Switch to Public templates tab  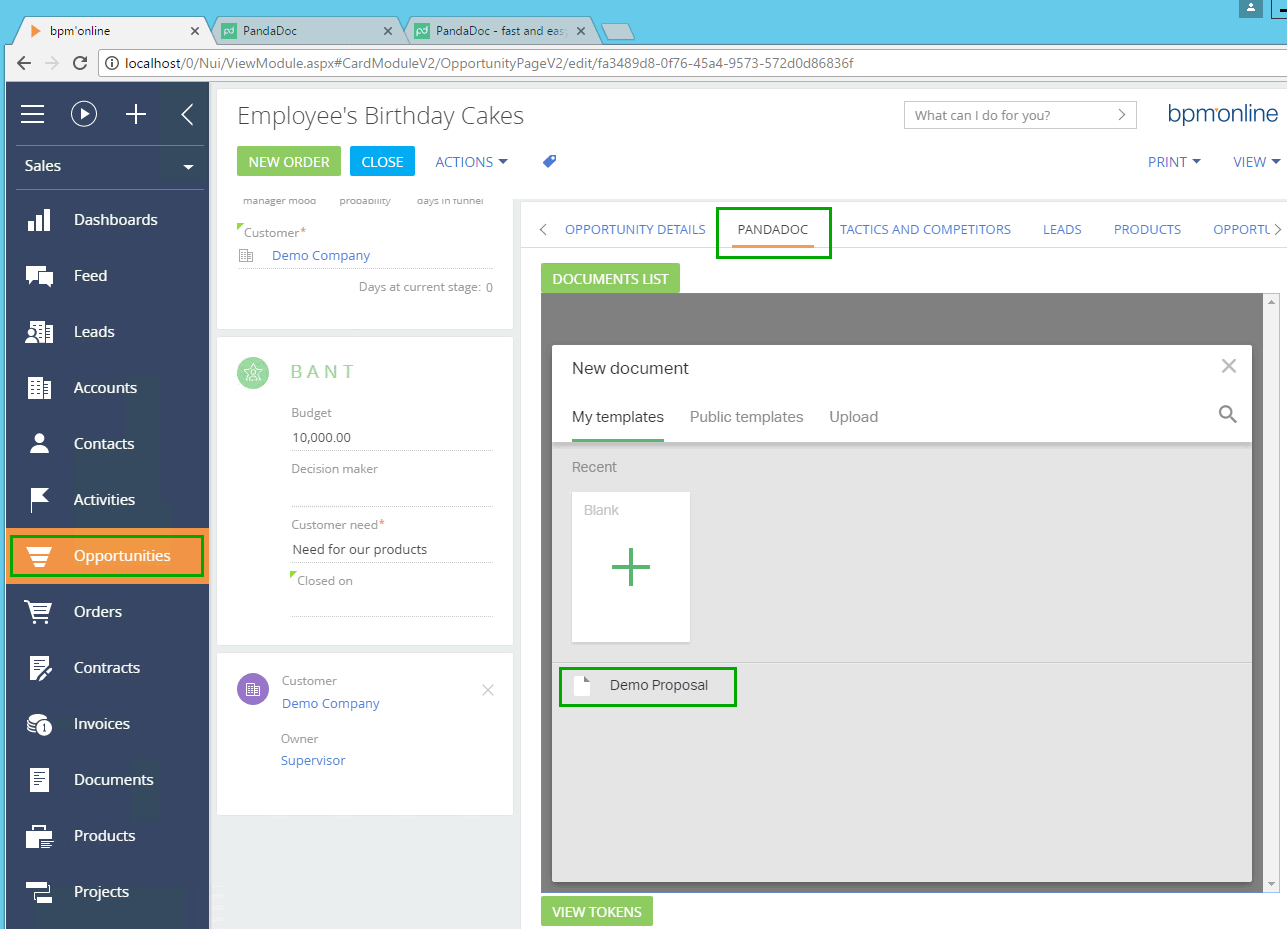(746, 417)
